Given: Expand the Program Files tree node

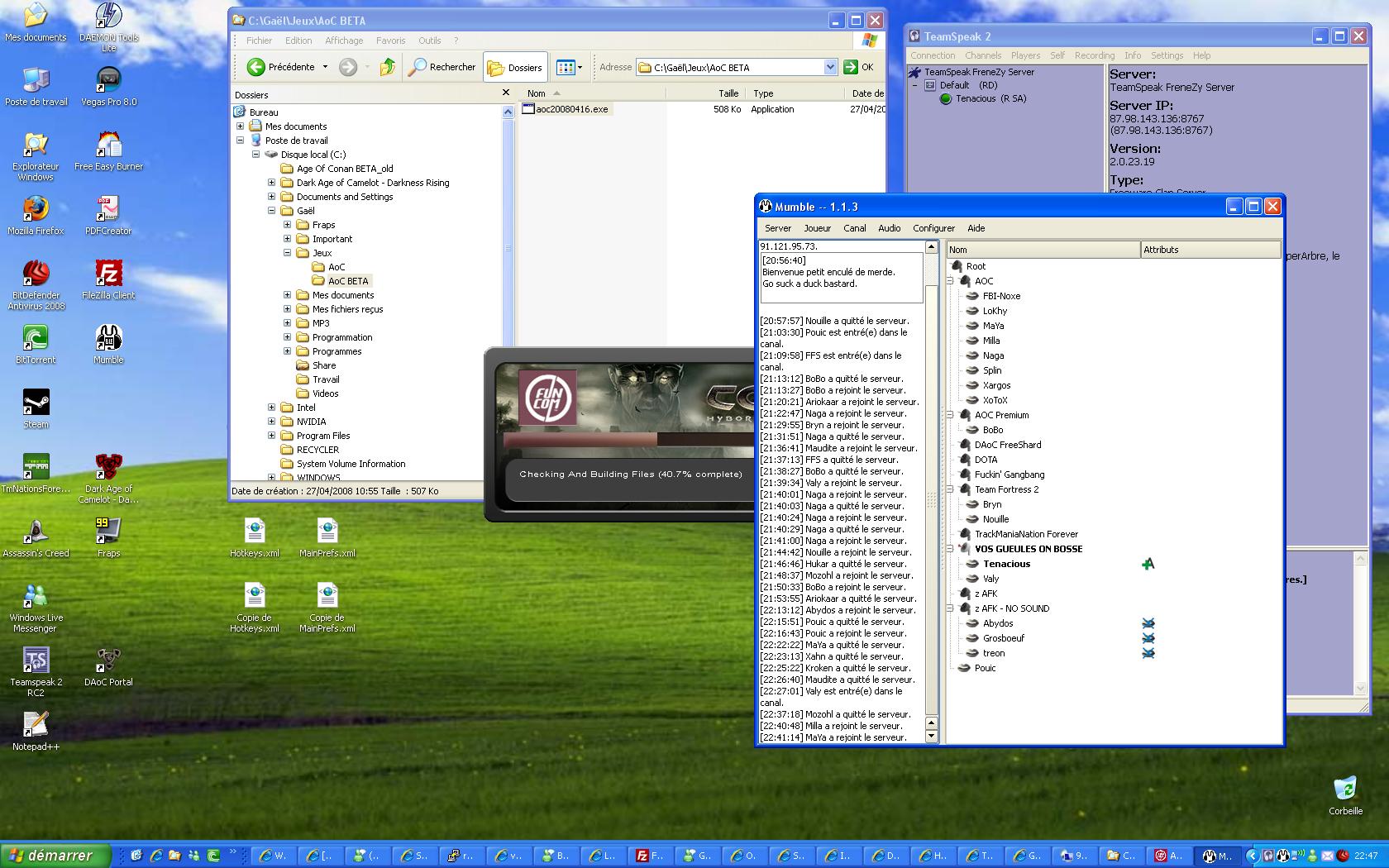Looking at the screenshot, I should pos(271,436).
